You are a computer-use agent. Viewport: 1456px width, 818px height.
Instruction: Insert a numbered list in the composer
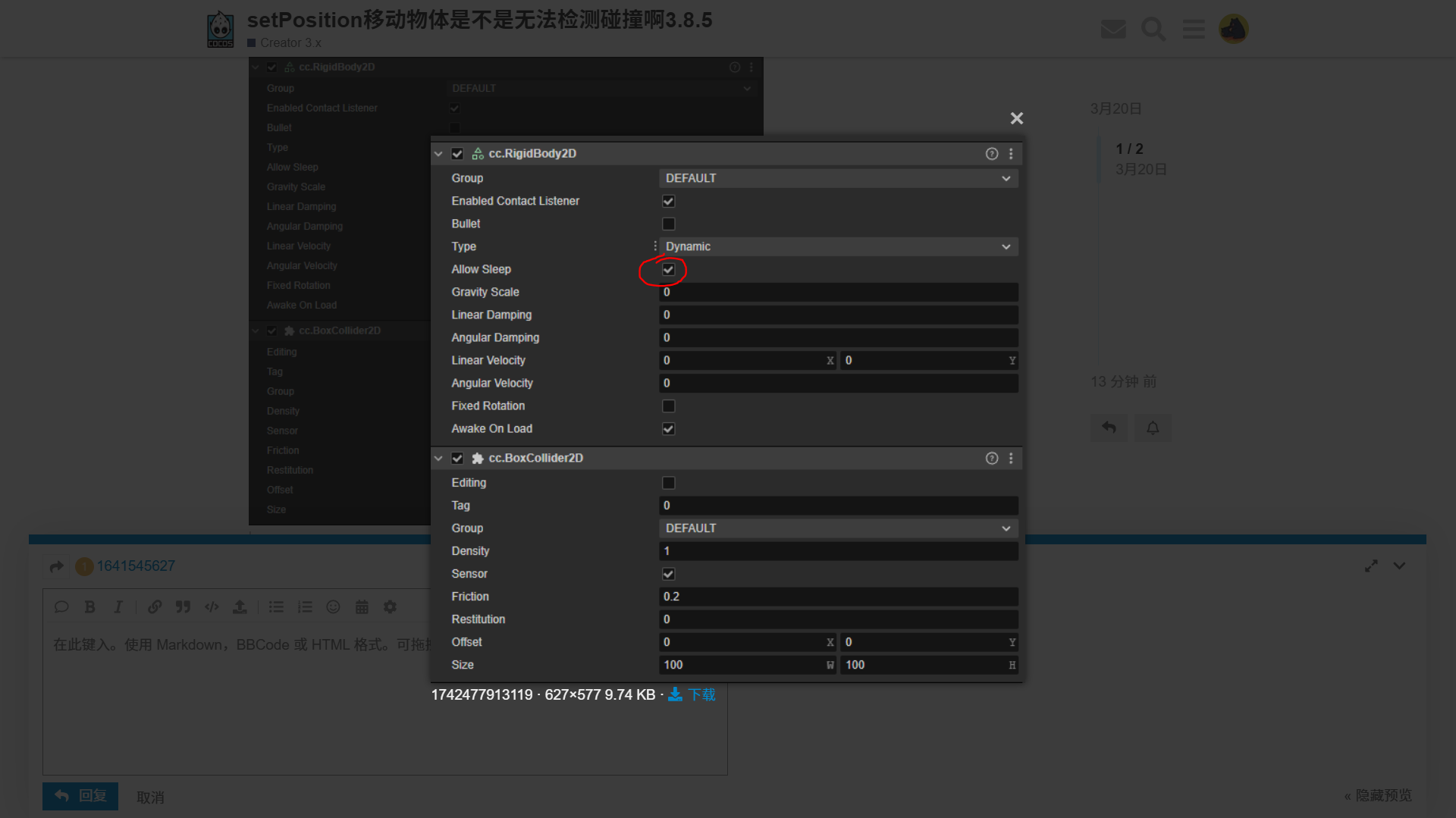[305, 606]
